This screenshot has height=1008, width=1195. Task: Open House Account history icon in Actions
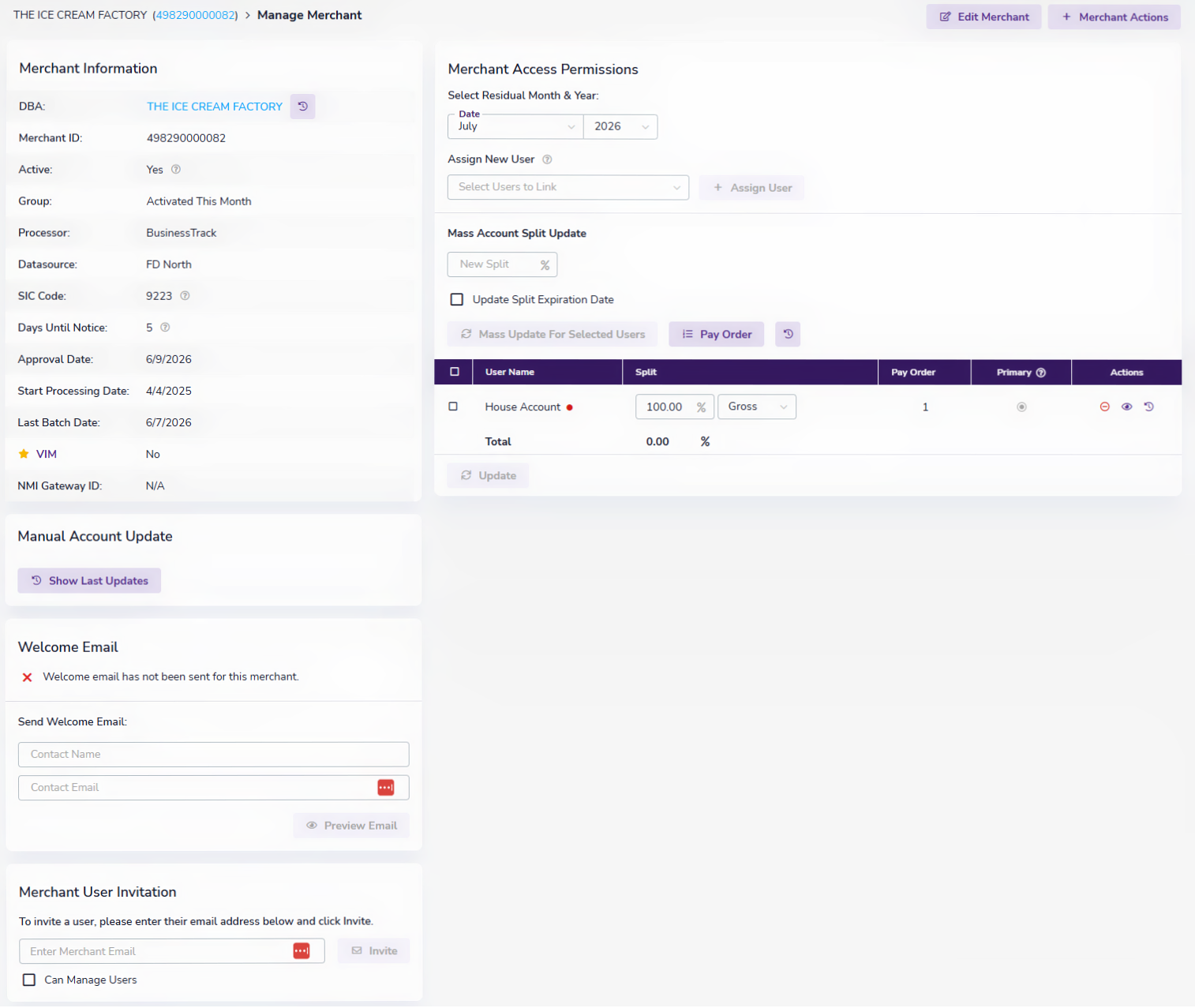click(x=1149, y=407)
